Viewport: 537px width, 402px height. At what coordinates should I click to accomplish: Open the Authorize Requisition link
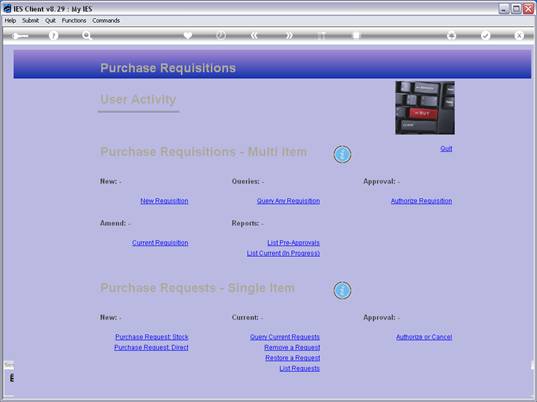pos(421,201)
